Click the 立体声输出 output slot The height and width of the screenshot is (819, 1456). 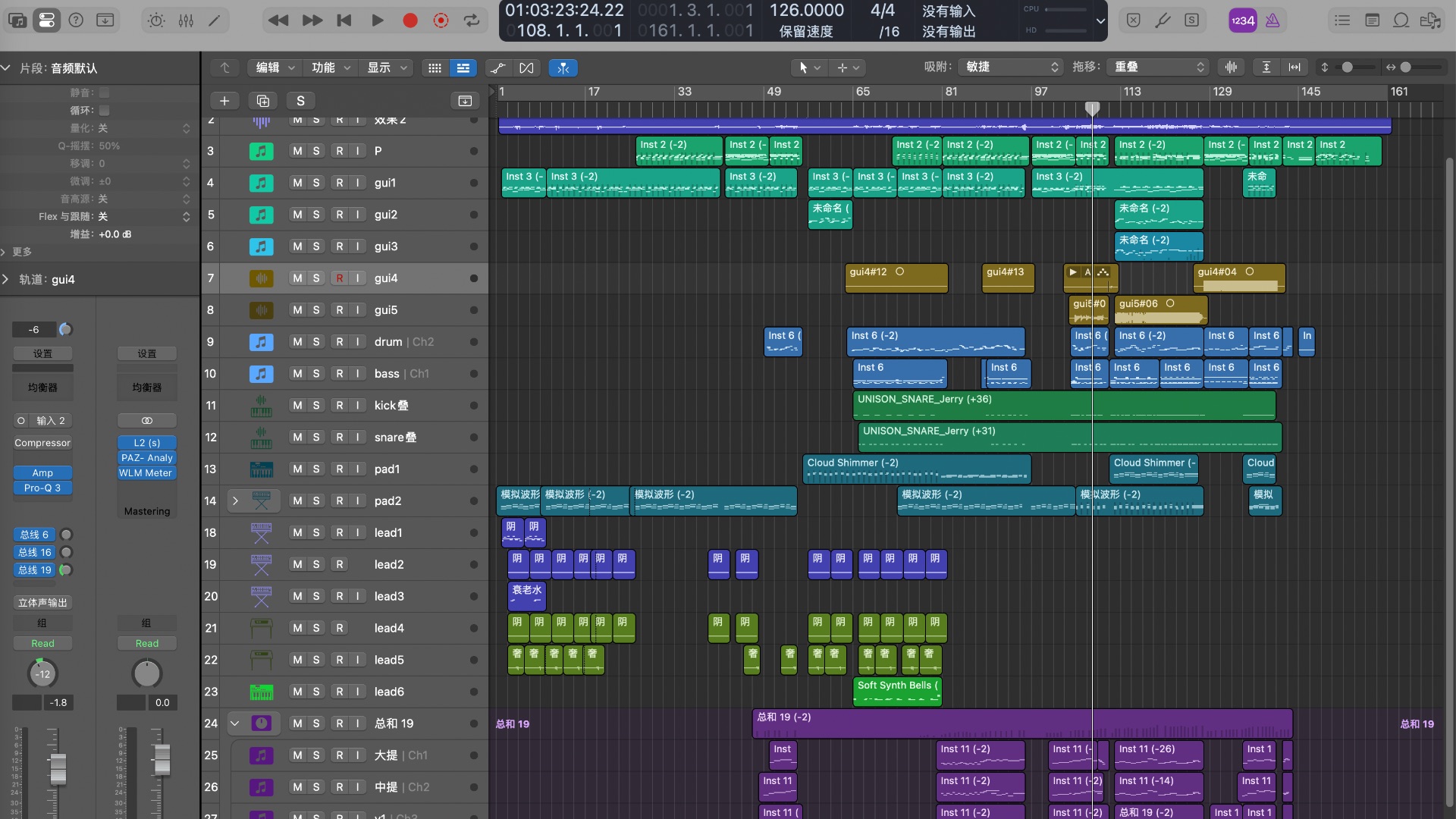pyautogui.click(x=42, y=602)
